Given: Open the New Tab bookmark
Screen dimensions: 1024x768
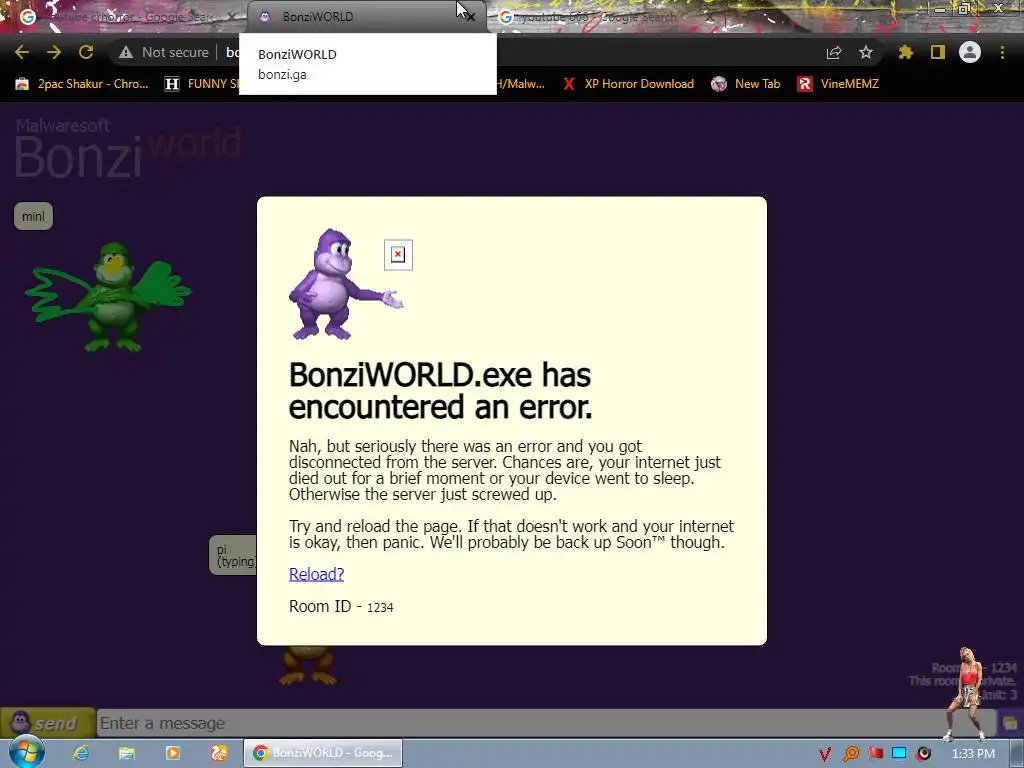Looking at the screenshot, I should tap(746, 84).
